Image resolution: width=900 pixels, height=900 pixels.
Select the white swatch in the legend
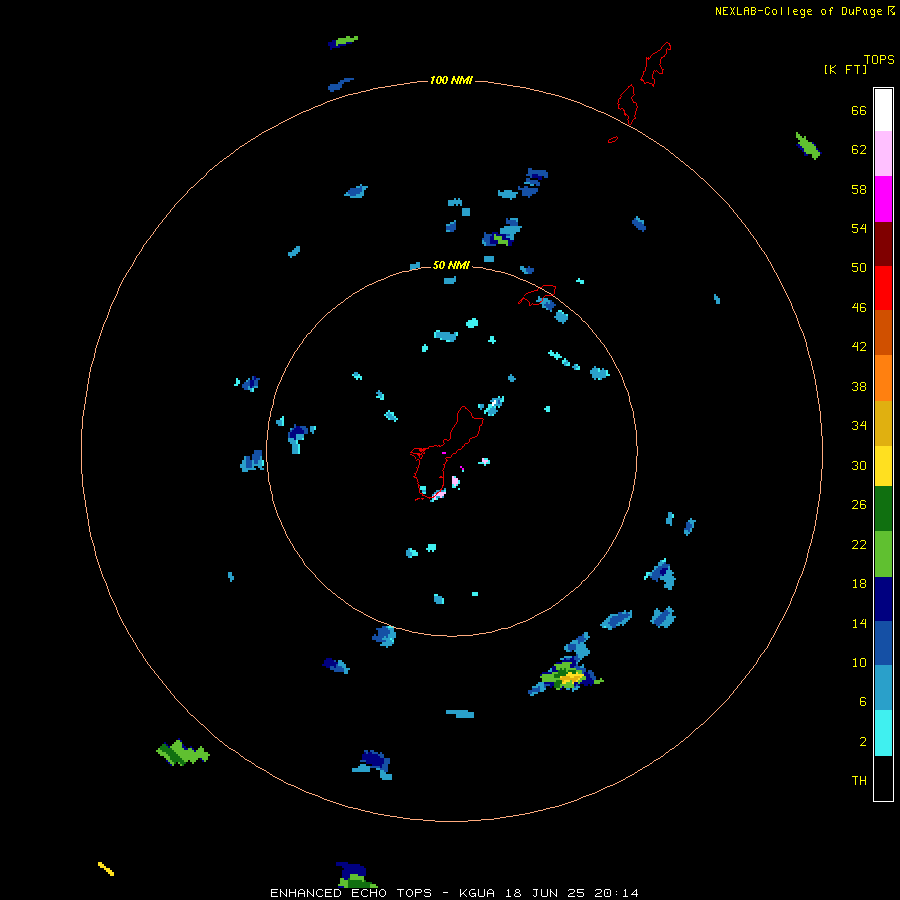(x=883, y=110)
